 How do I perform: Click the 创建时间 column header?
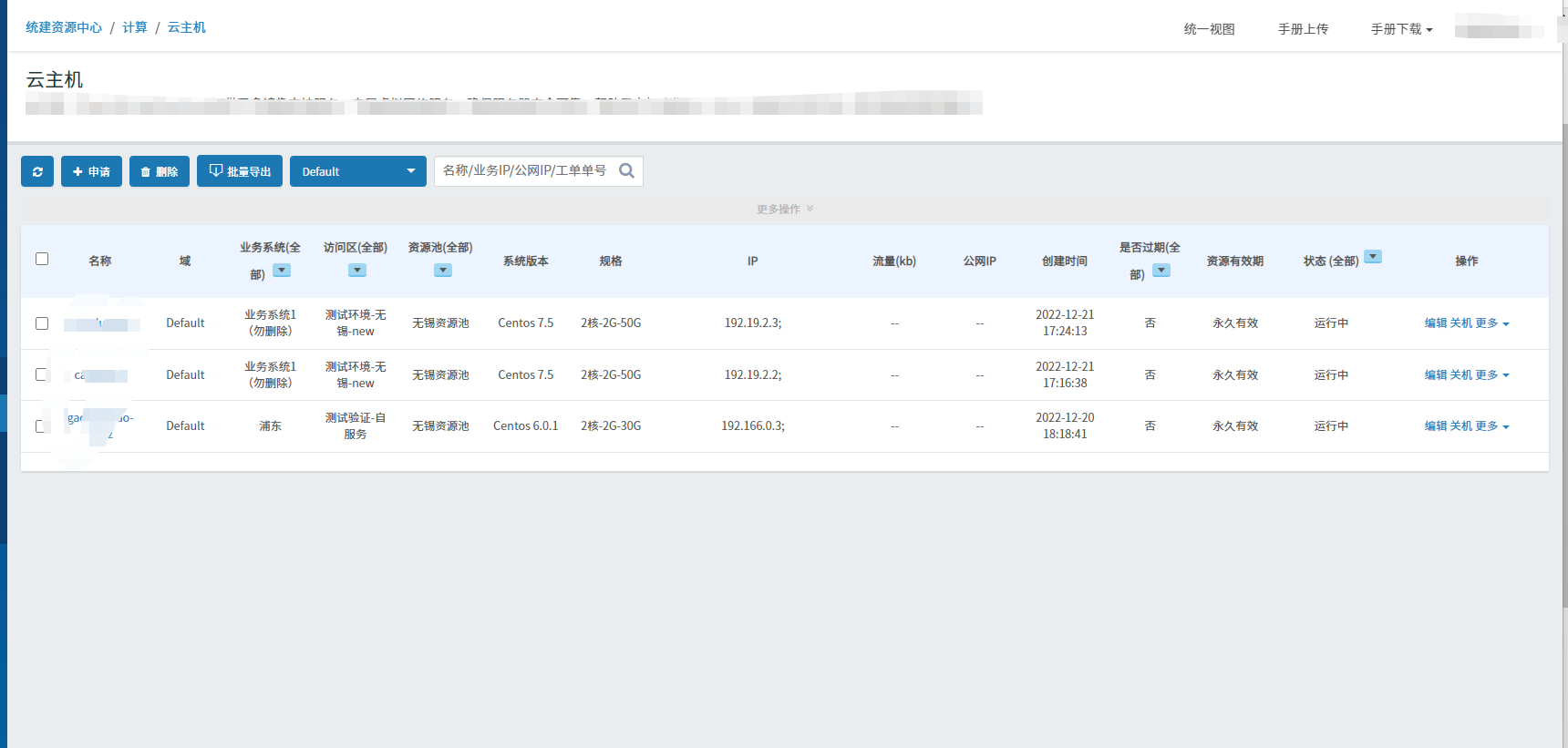[x=1065, y=261]
